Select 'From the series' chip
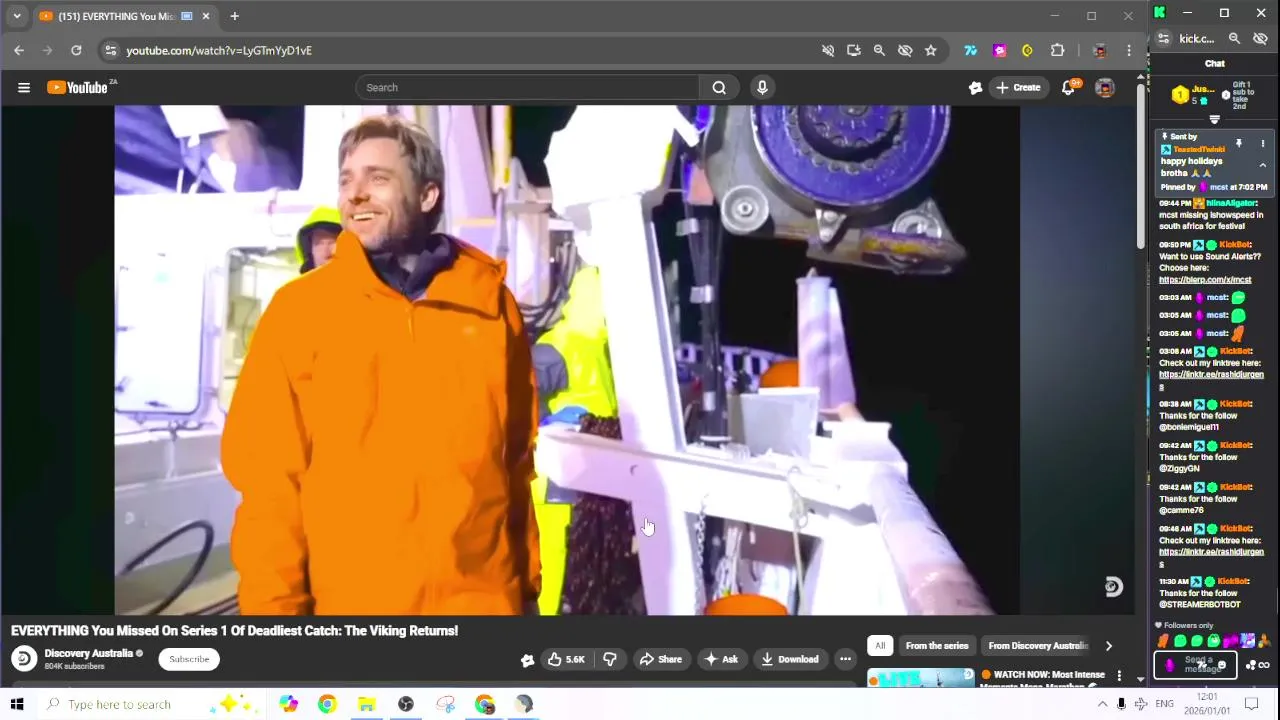The height and width of the screenshot is (720, 1280). [x=937, y=646]
